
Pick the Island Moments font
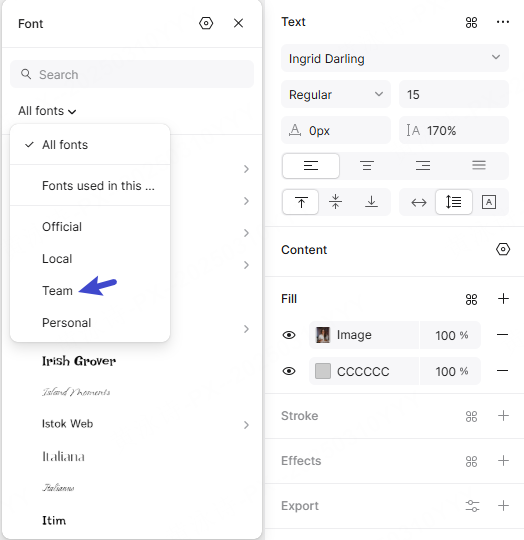pyautogui.click(x=76, y=392)
